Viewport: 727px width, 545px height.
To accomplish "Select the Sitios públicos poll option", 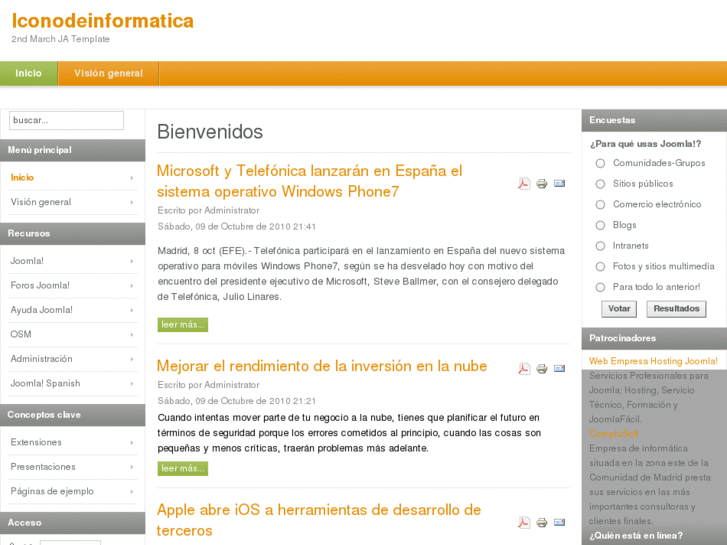I will coord(600,184).
